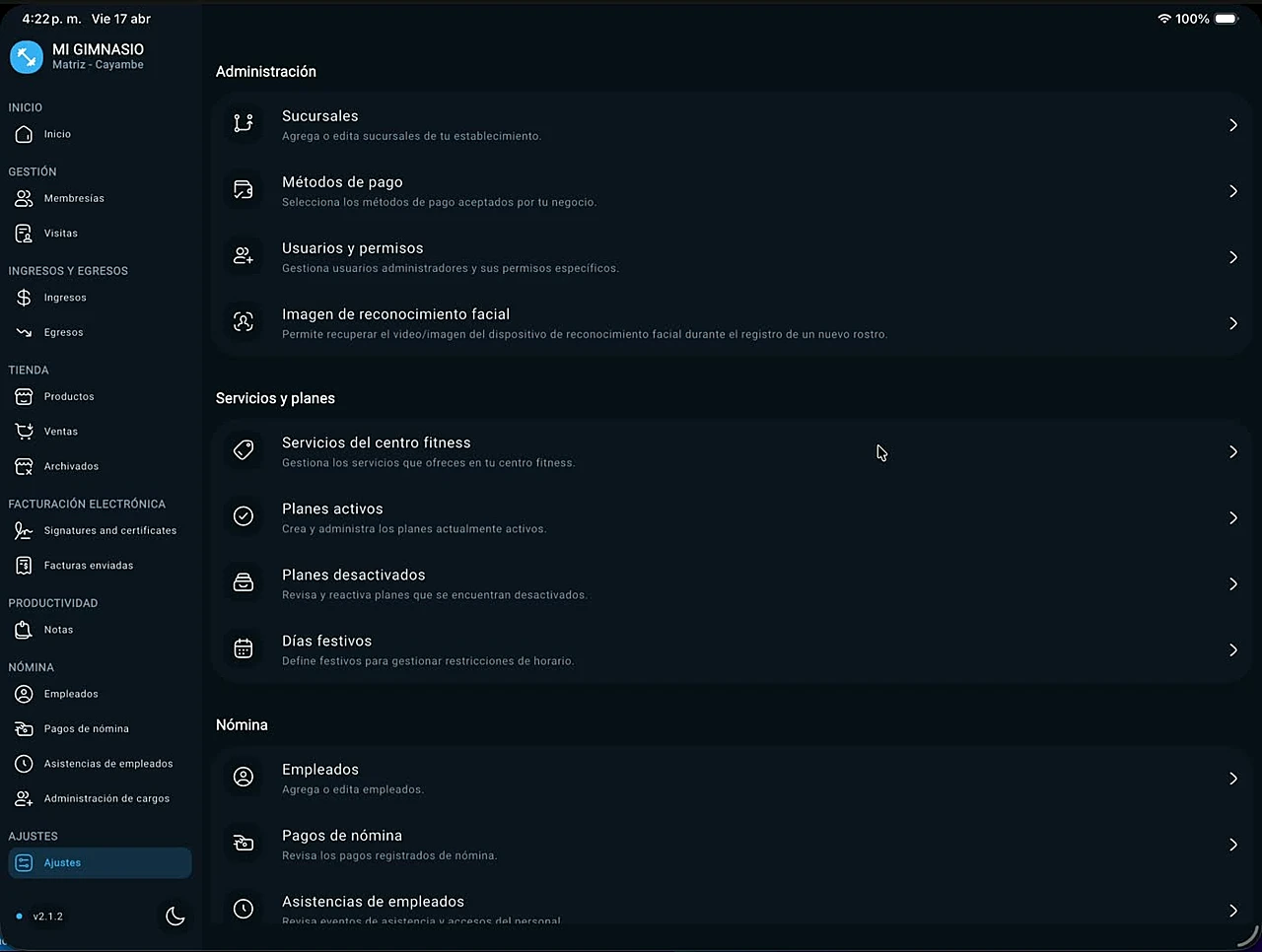This screenshot has height=952, width=1262.
Task: Click the Ventas shopping cart icon
Action: click(23, 431)
